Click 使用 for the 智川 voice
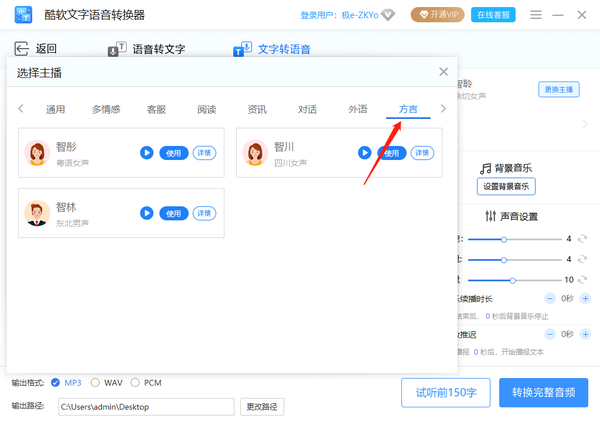 (392, 153)
